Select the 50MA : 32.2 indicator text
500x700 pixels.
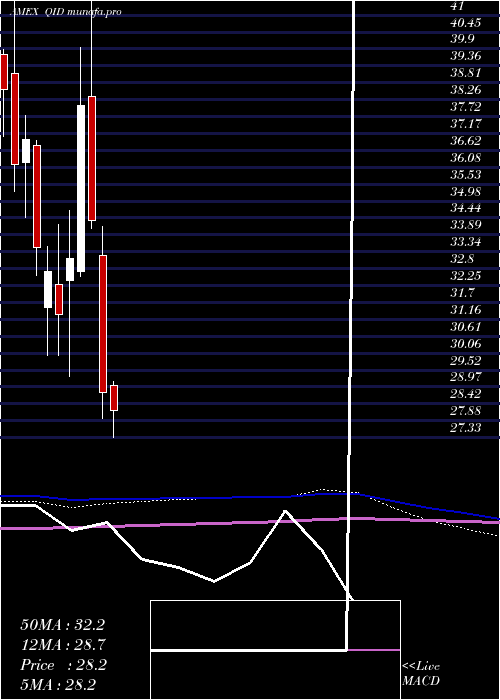(x=62, y=625)
